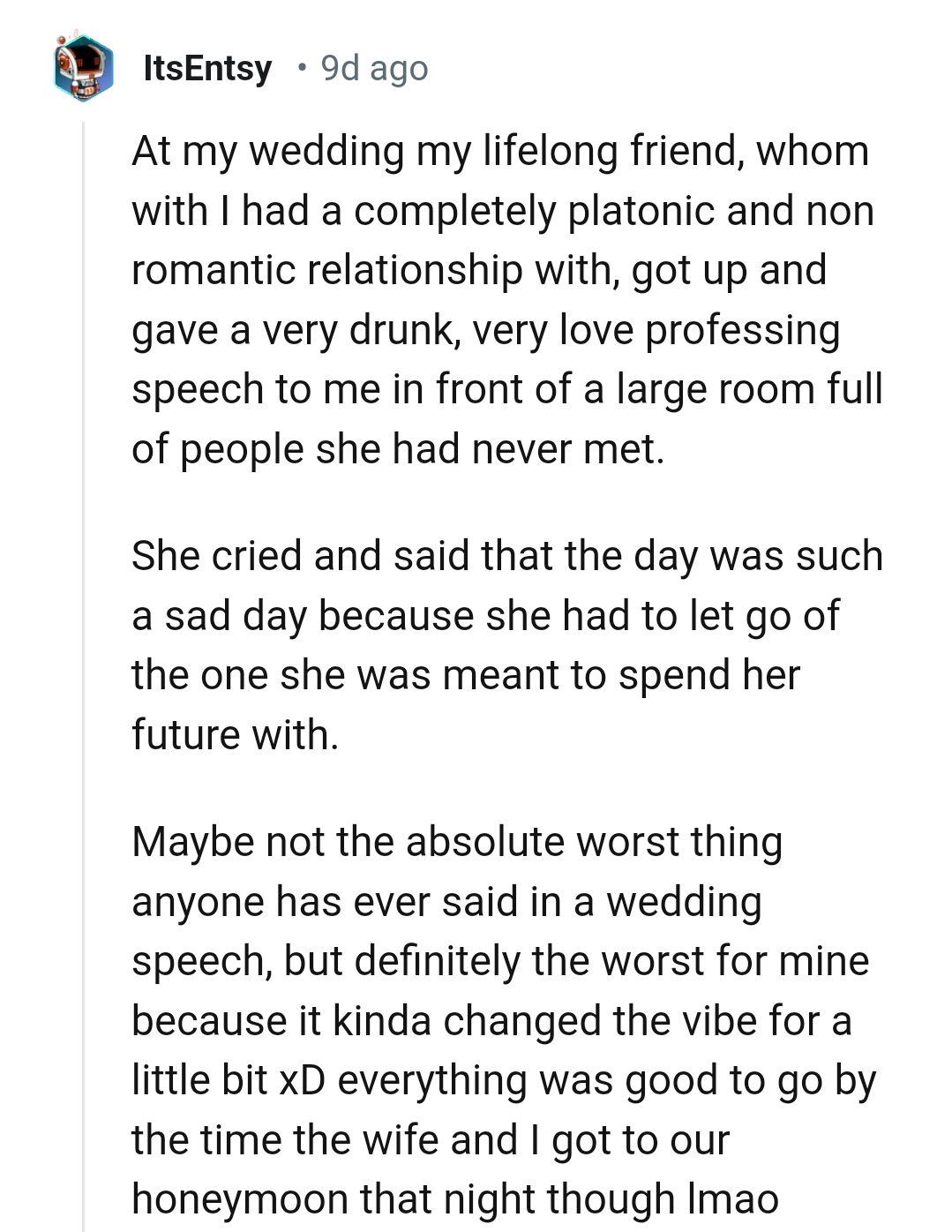Click the word "professing" in the first paragraph

click(742, 331)
